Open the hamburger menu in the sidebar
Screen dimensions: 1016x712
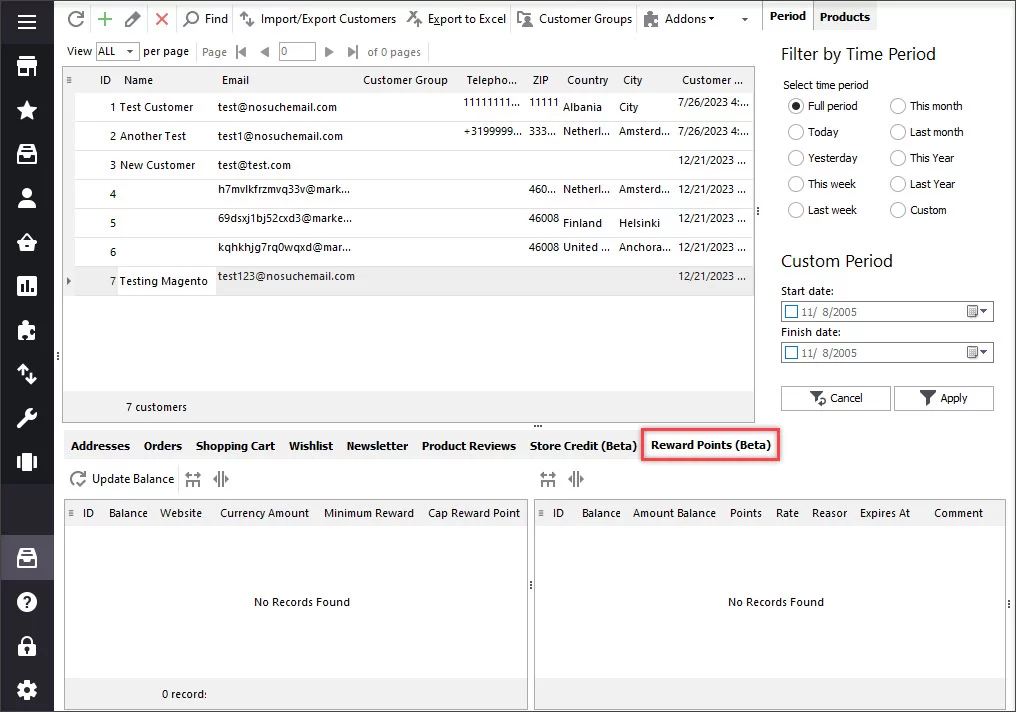pyautogui.click(x=27, y=22)
